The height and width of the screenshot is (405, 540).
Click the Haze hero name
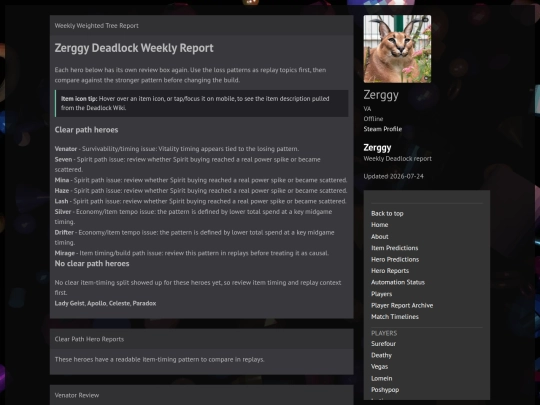pyautogui.click(x=62, y=190)
